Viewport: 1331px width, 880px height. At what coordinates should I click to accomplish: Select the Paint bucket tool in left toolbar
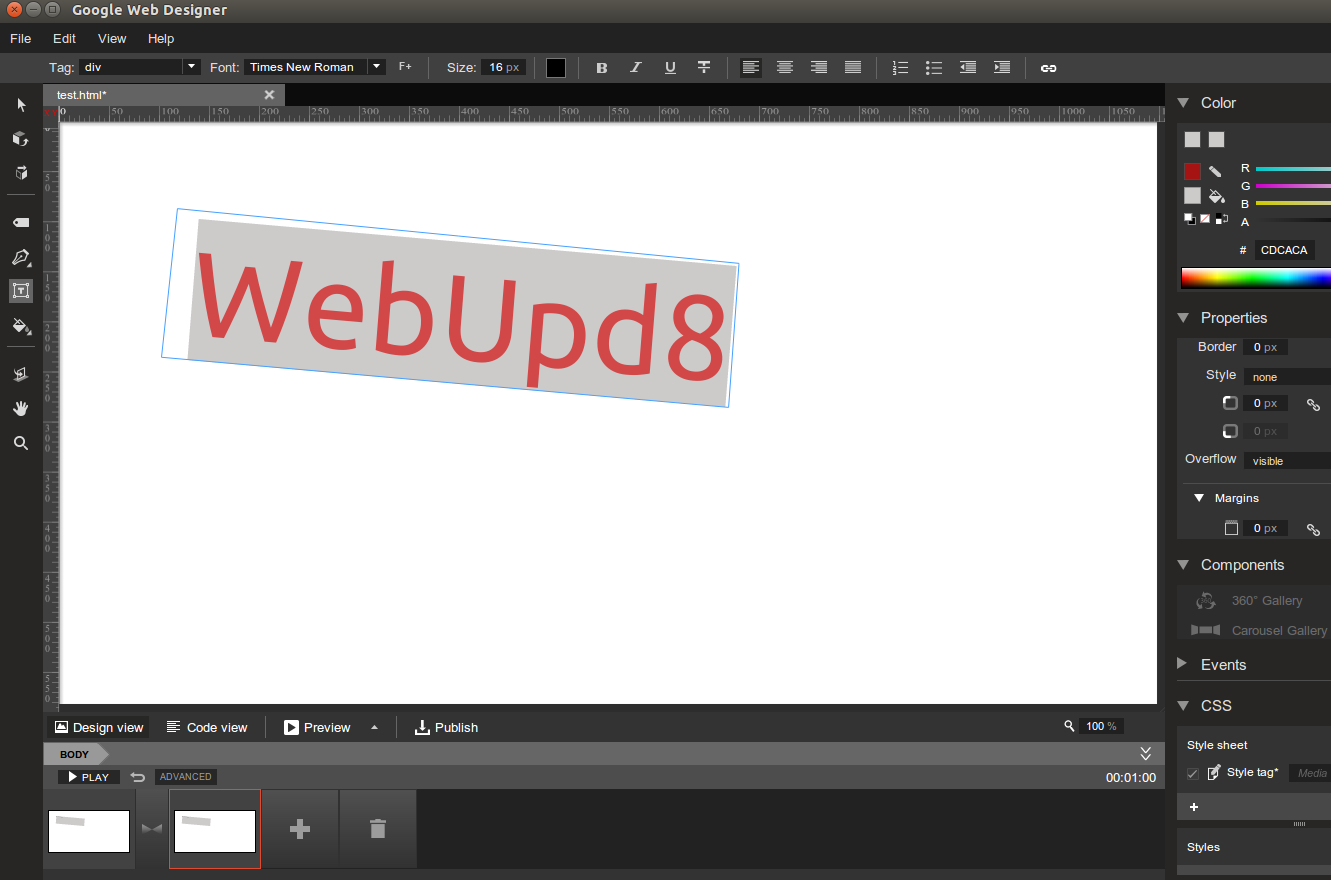pos(21,325)
